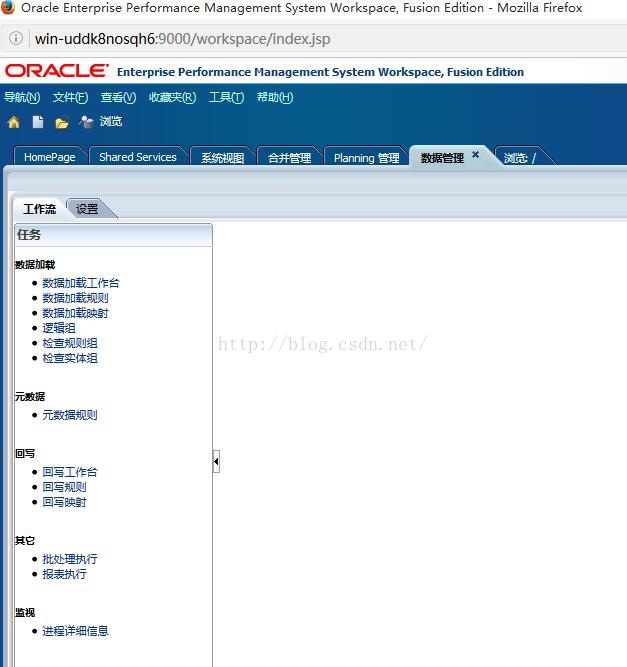Open 回写规则 link
The image size is (627, 667).
click(x=64, y=487)
